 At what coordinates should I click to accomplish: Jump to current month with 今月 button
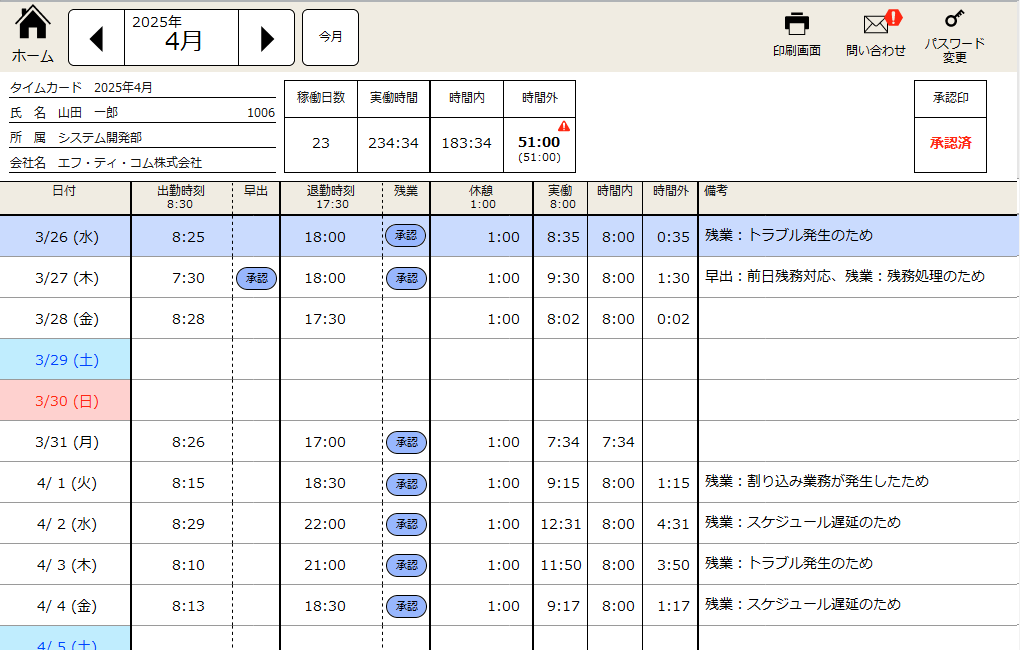[330, 37]
